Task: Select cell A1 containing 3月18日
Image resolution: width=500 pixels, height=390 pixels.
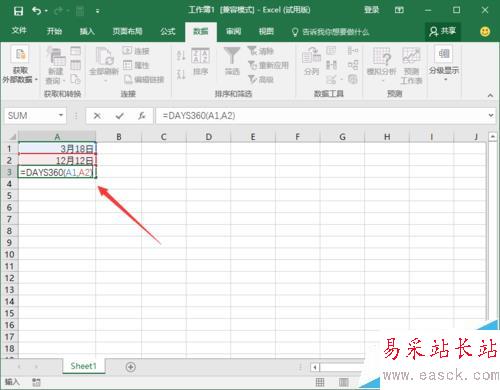Action: tap(57, 148)
